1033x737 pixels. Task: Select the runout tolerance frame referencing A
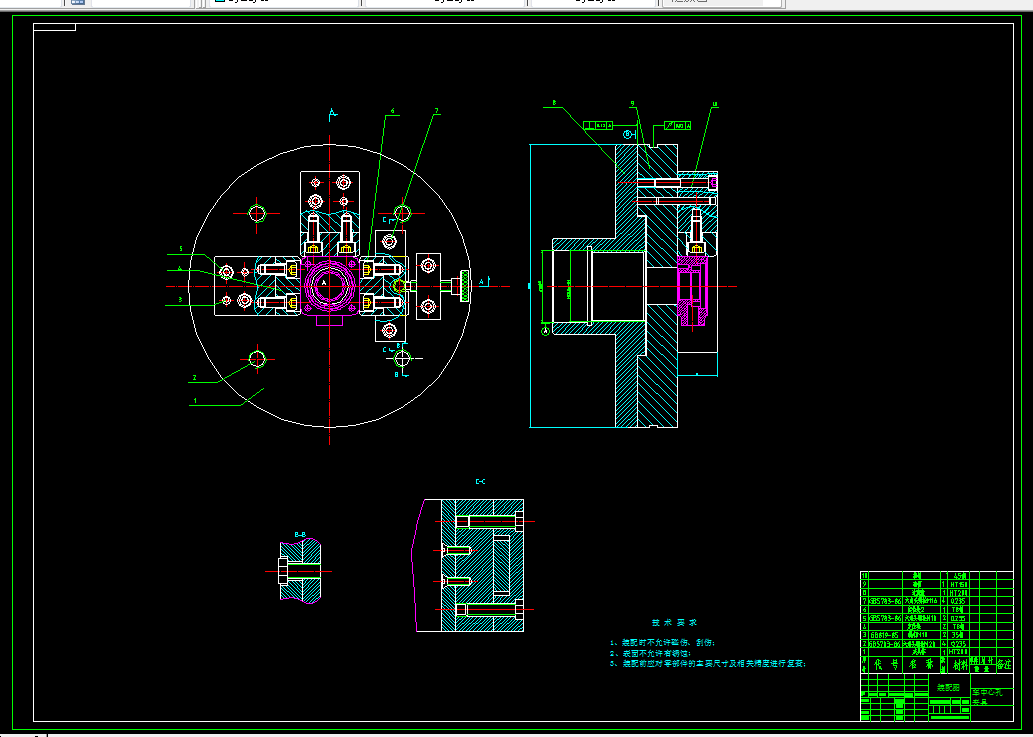point(677,125)
